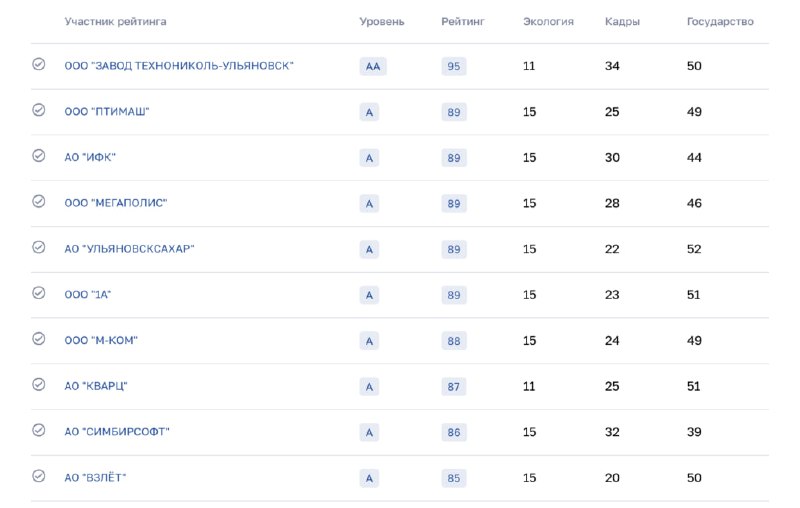Click check icon beside АО "ИФК"
Viewport: 800px width, 508px height.
(39, 156)
